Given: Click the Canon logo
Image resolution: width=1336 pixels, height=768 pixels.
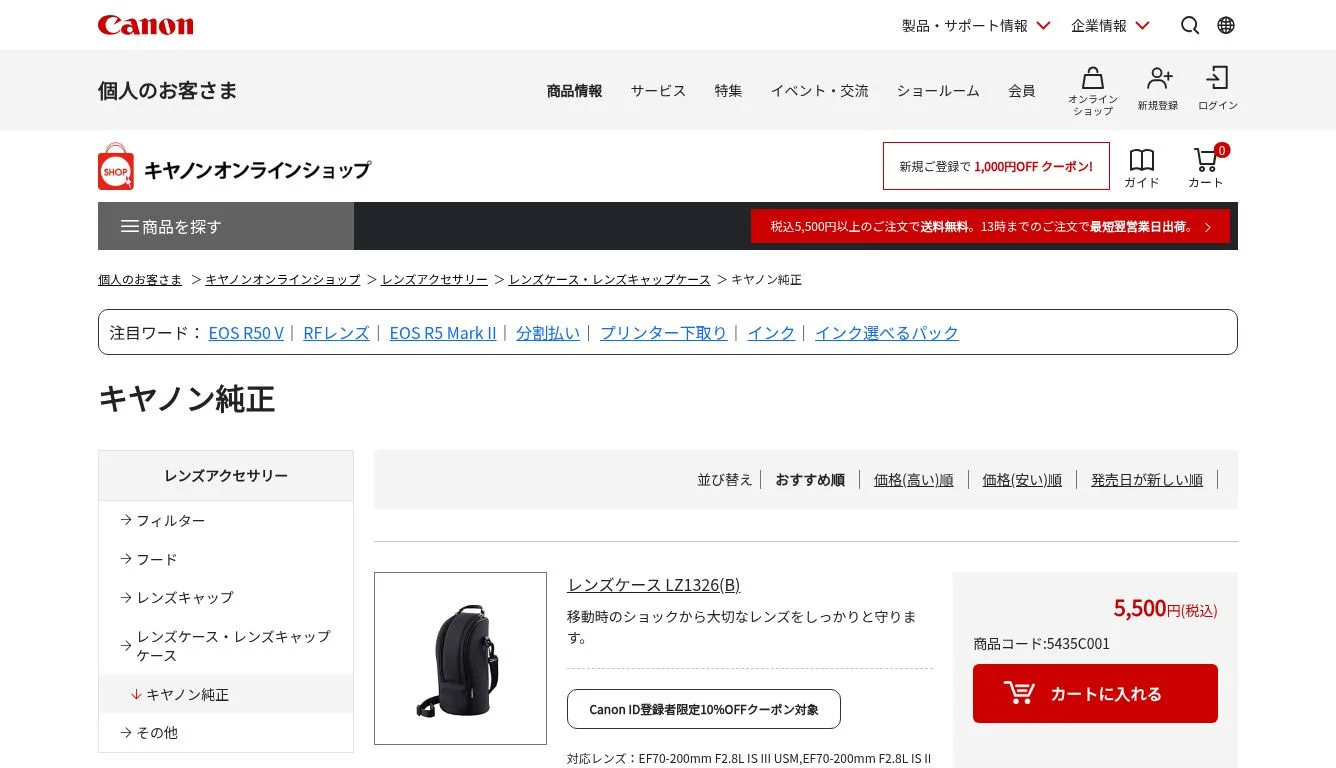Looking at the screenshot, I should tap(146, 25).
